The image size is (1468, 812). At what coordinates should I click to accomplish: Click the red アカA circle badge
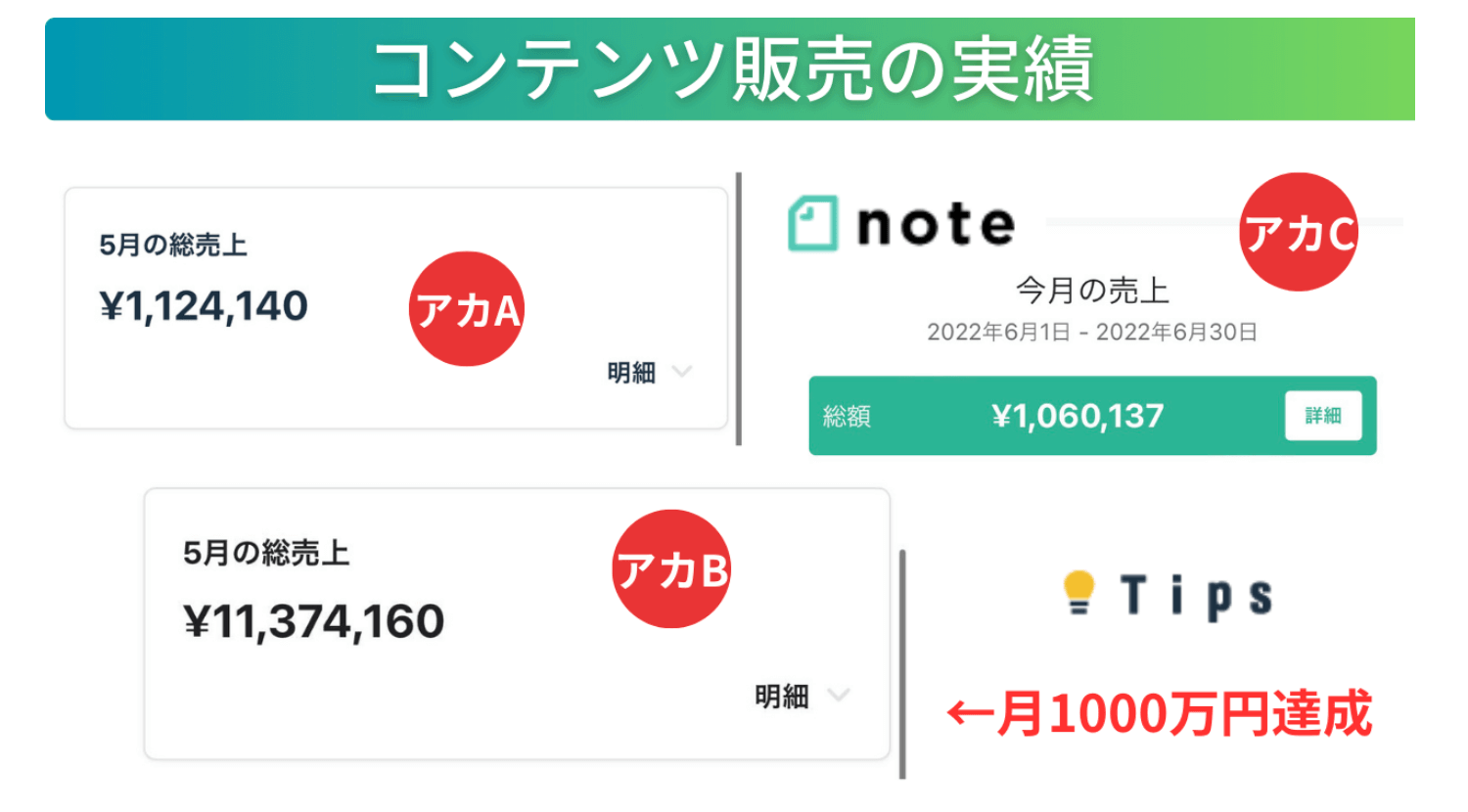(467, 309)
